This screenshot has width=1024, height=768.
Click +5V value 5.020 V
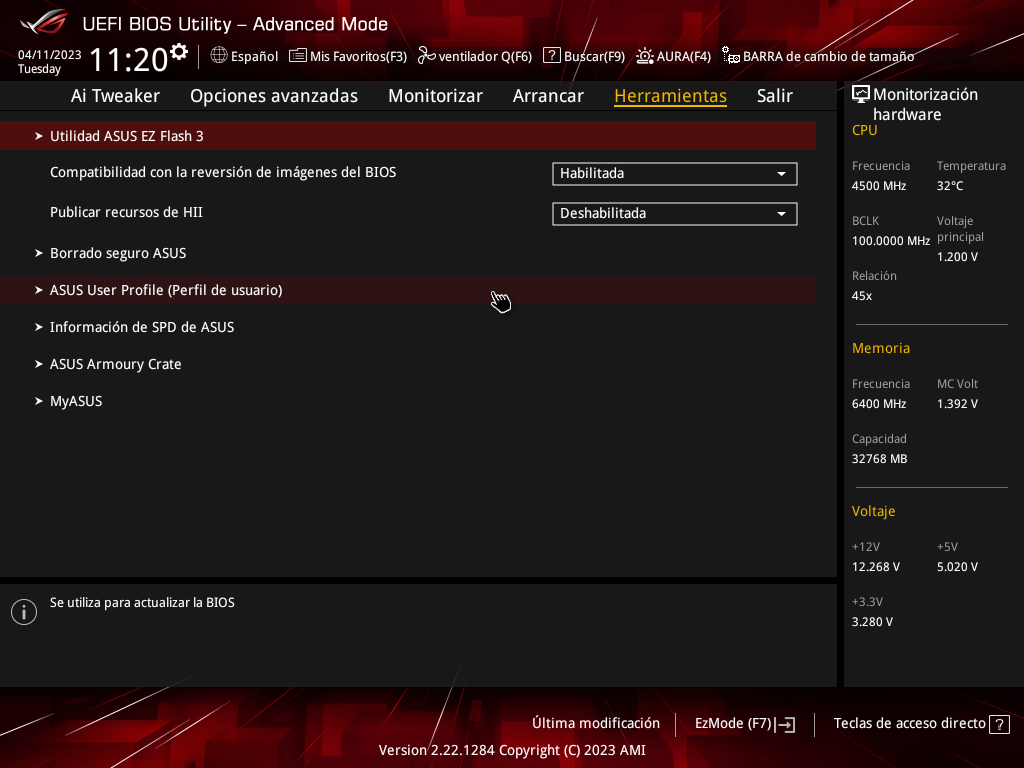(957, 567)
